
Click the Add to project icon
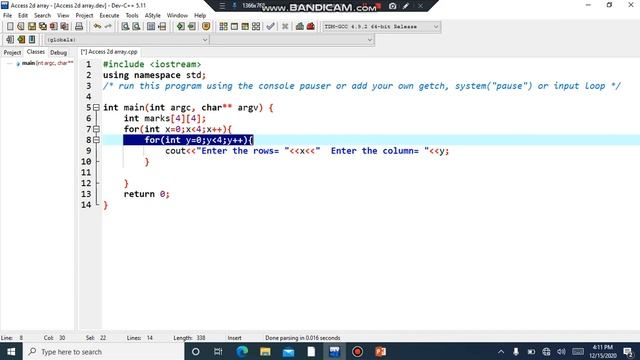point(21,40)
